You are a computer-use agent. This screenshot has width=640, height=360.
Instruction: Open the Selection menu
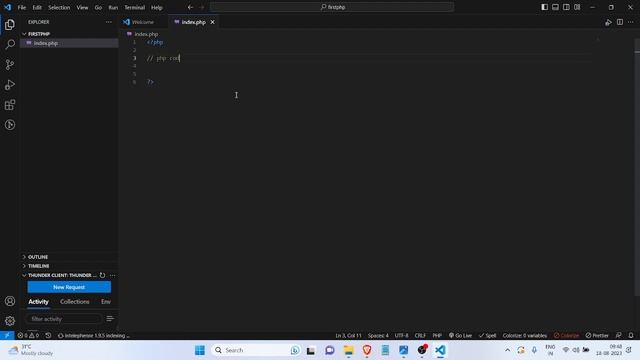[x=59, y=7]
